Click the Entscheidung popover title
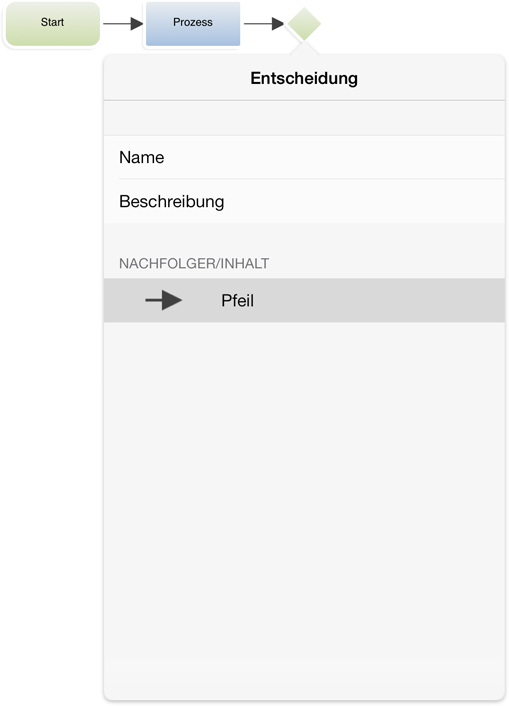 click(x=304, y=78)
